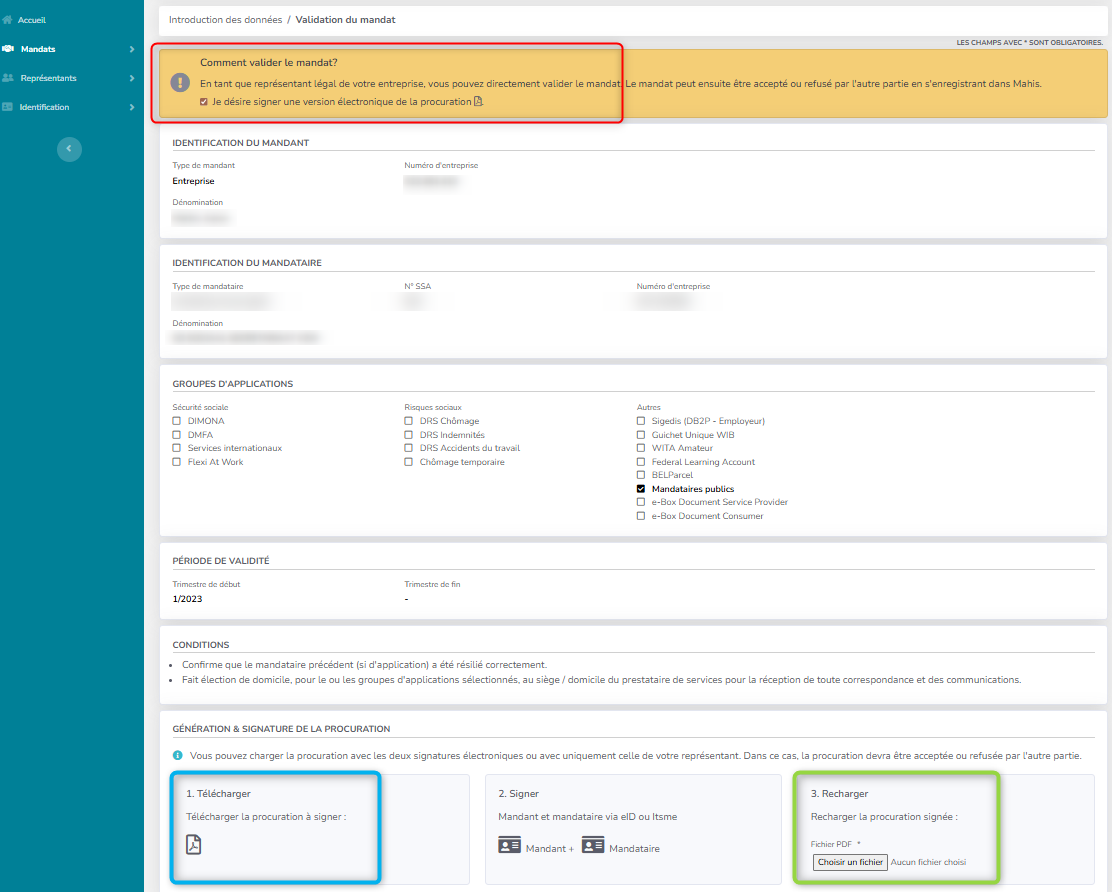This screenshot has width=1112, height=892.
Task: Uncheck Mandataires publics checkbox
Action: (641, 489)
